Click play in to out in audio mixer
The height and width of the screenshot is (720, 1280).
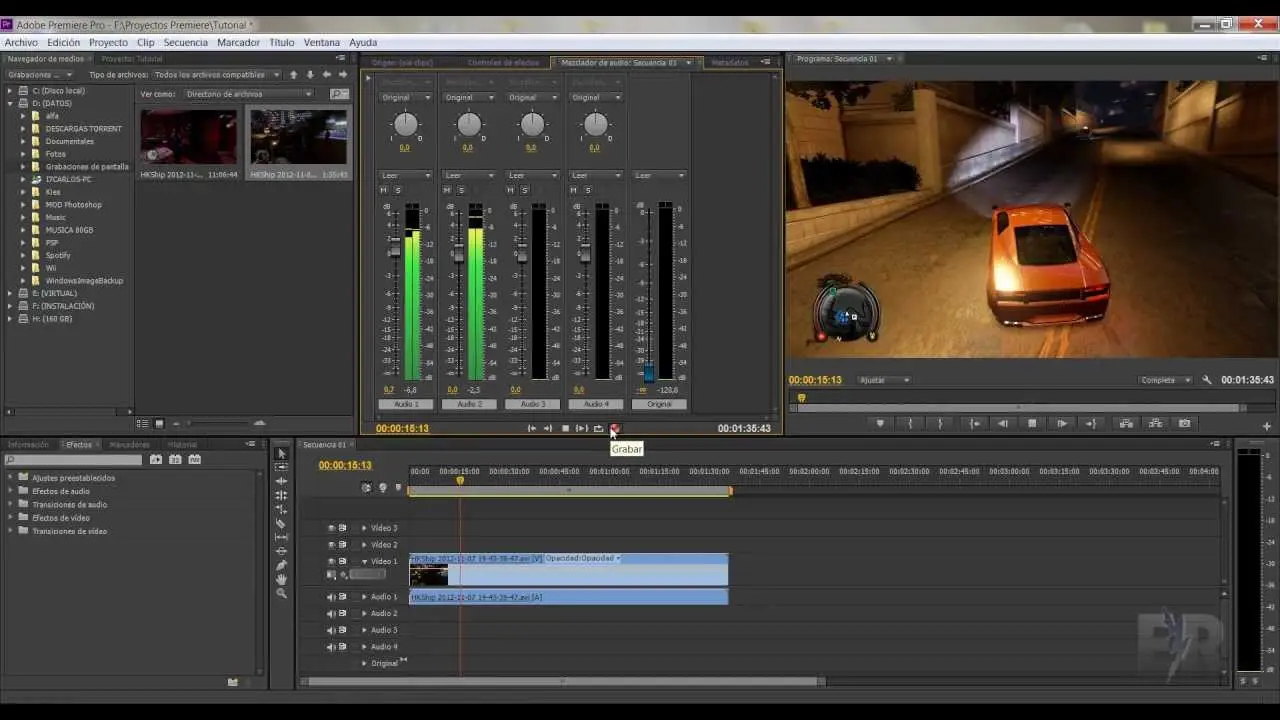coord(582,428)
